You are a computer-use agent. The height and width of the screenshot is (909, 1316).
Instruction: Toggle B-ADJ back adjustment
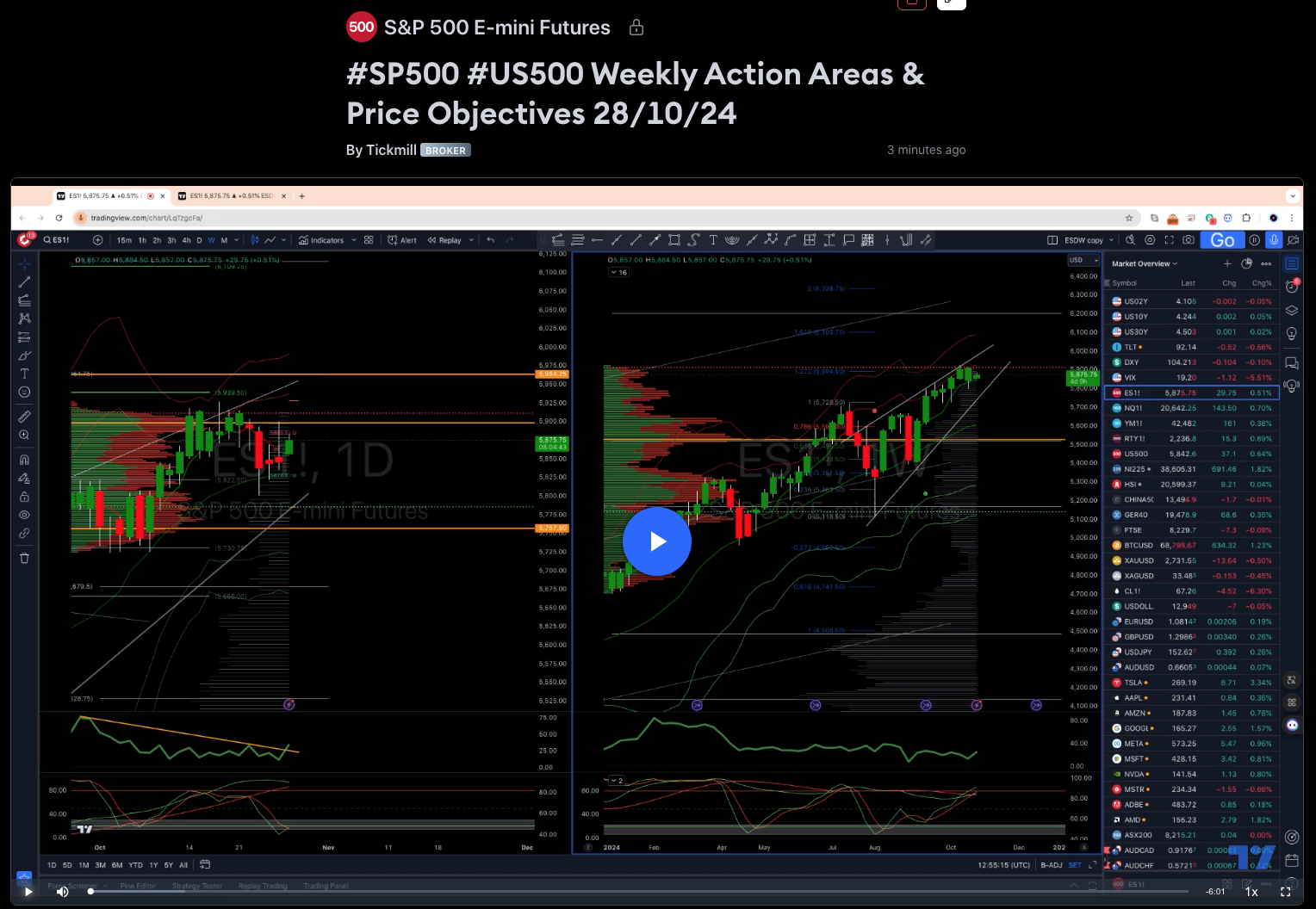[x=1051, y=865]
